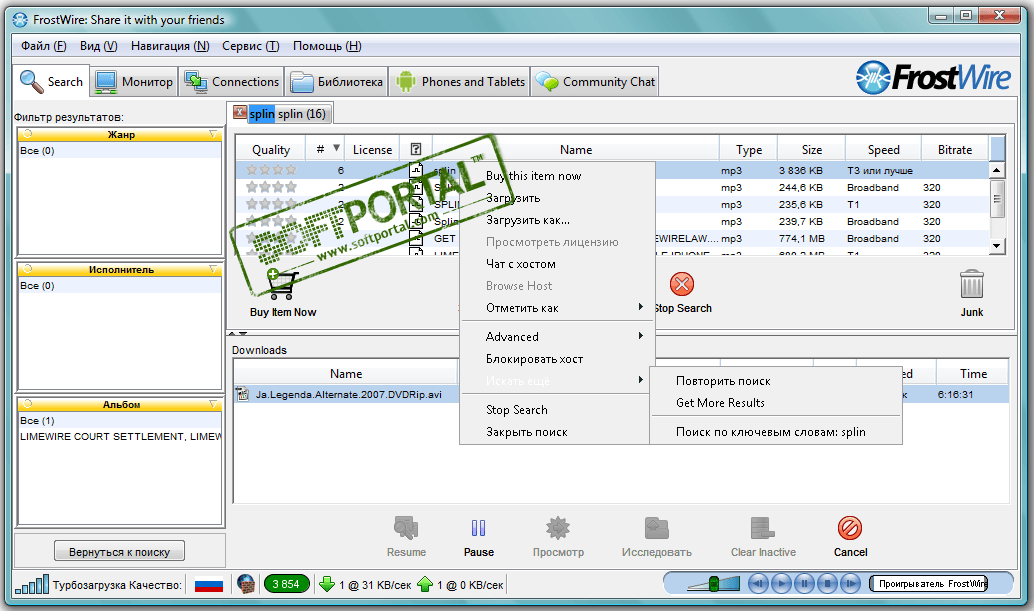Screen dimensions: 1034x611
Task: Switch to the Библиотека tab
Action: (337, 82)
